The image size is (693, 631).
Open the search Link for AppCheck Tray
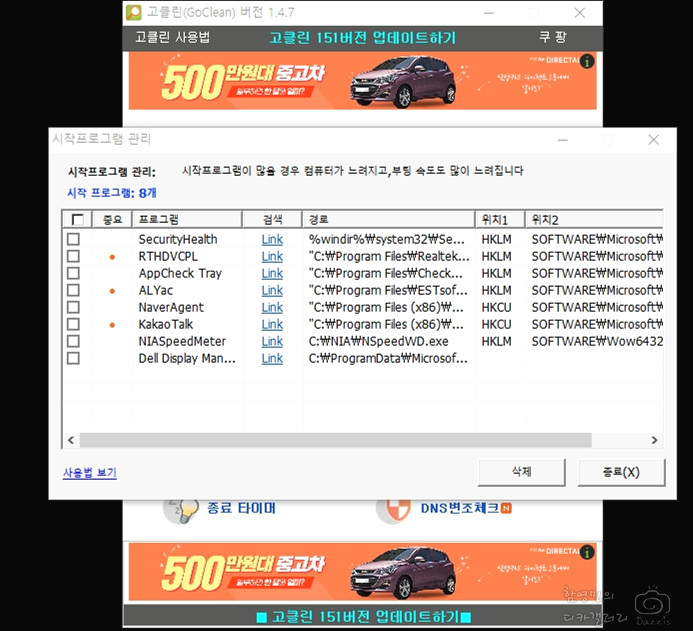(272, 274)
